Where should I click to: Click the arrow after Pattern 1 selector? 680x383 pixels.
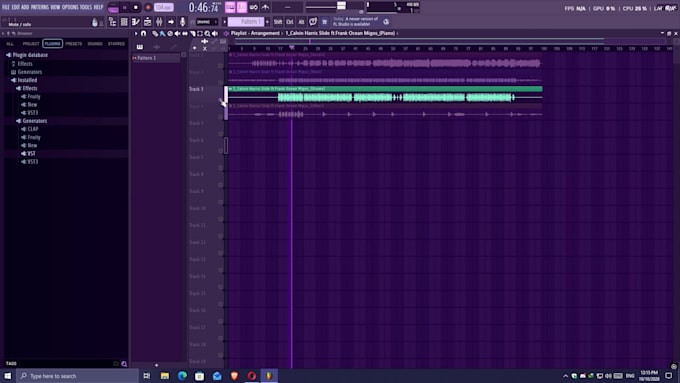click(x=268, y=22)
